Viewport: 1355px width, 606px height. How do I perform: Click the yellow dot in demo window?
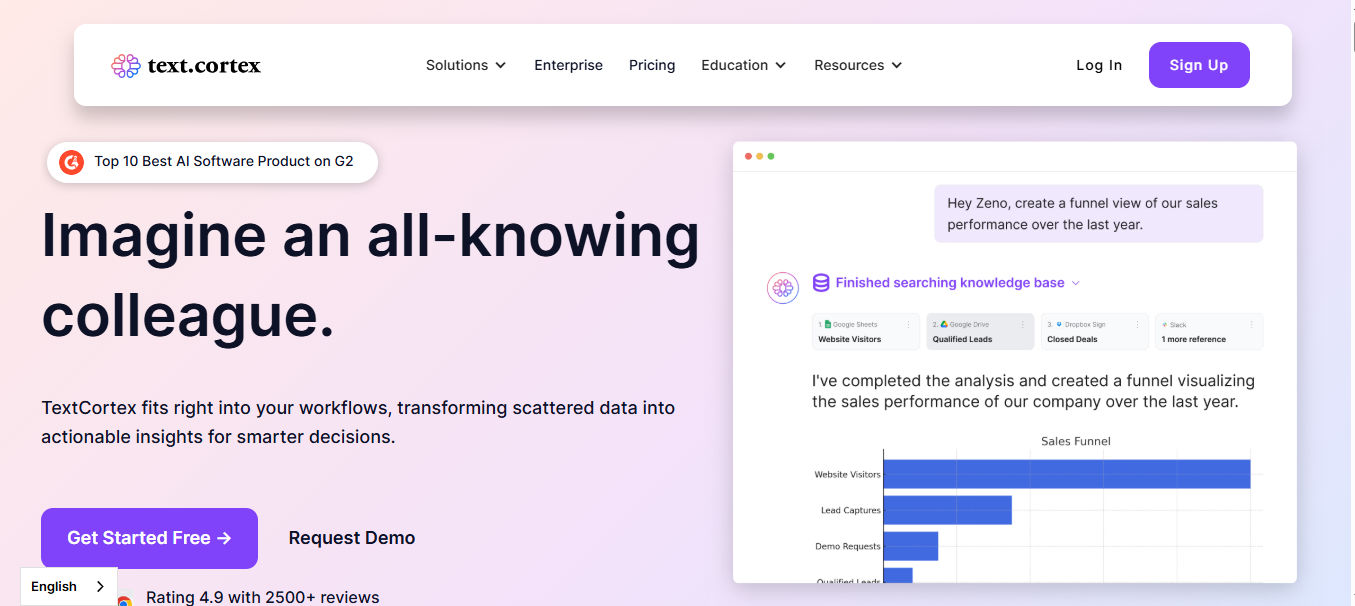click(x=760, y=156)
